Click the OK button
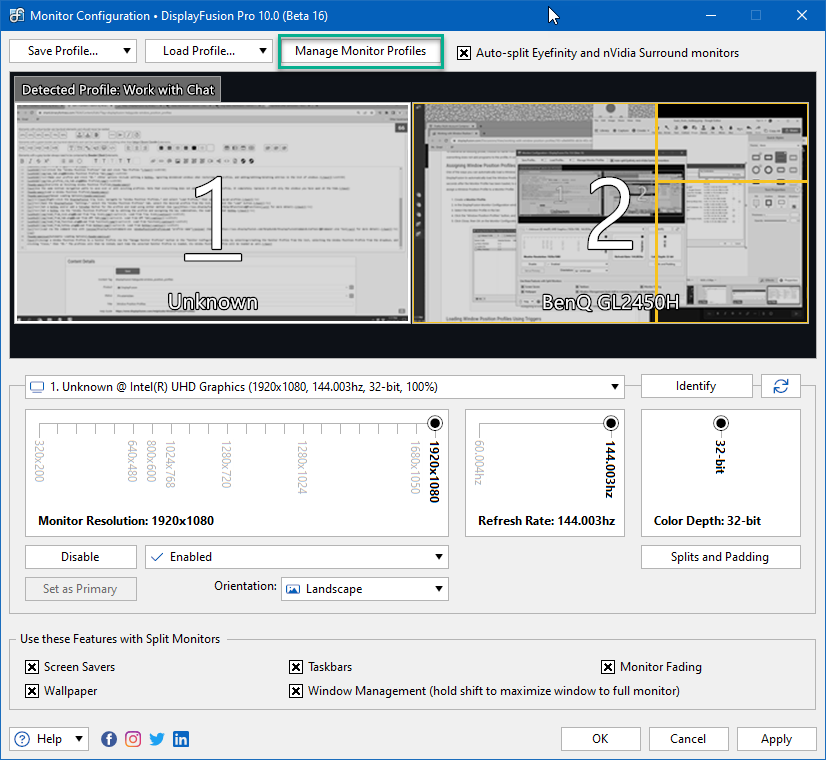Screen dimensions: 826x760 [x=601, y=738]
